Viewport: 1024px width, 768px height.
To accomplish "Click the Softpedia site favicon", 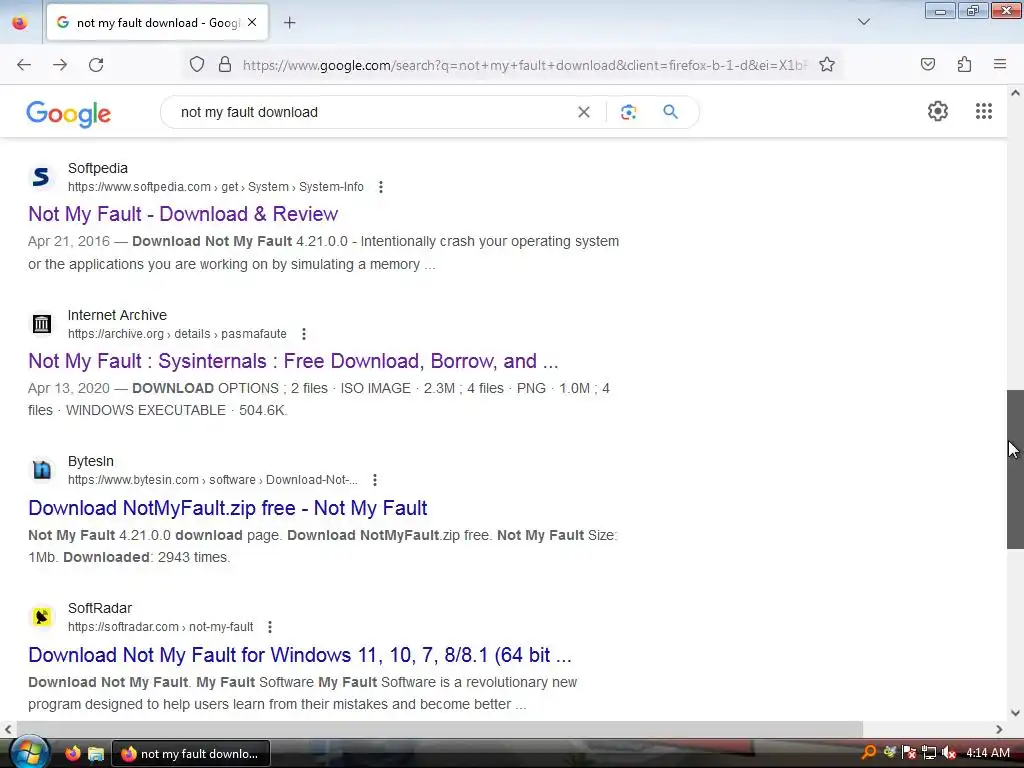I will [42, 177].
